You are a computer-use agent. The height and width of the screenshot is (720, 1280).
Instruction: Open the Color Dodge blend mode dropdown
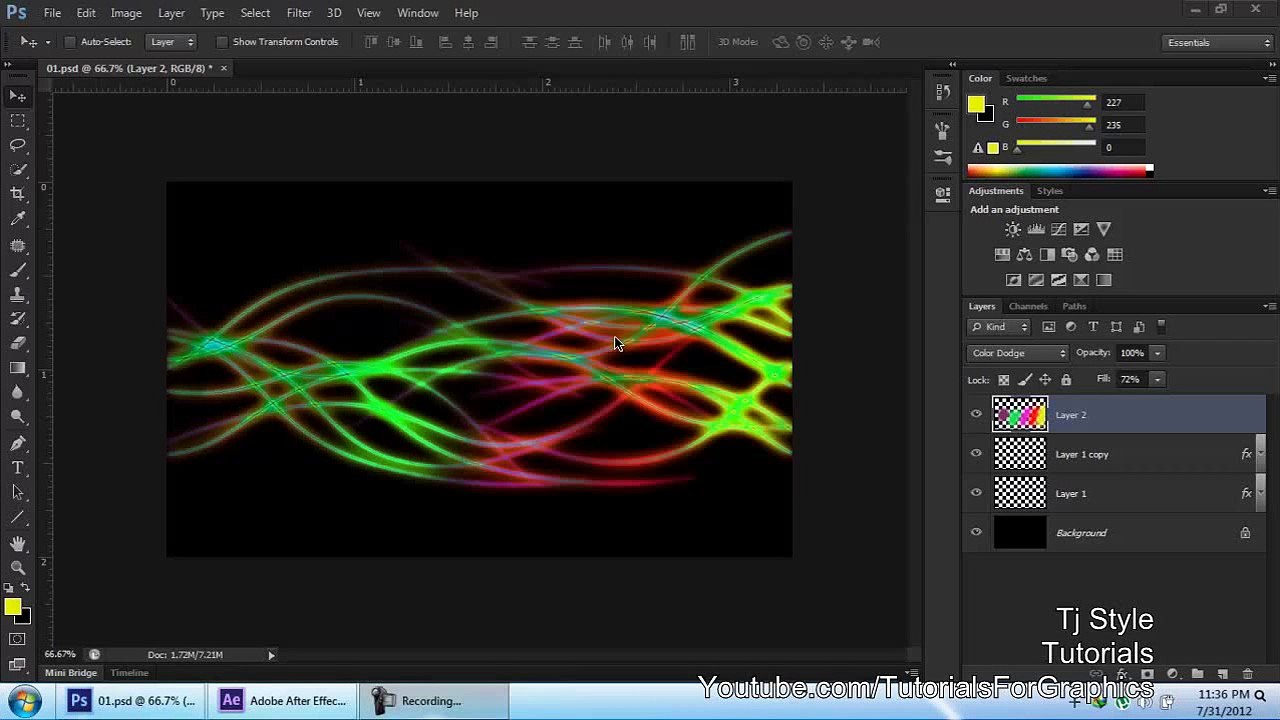1018,353
